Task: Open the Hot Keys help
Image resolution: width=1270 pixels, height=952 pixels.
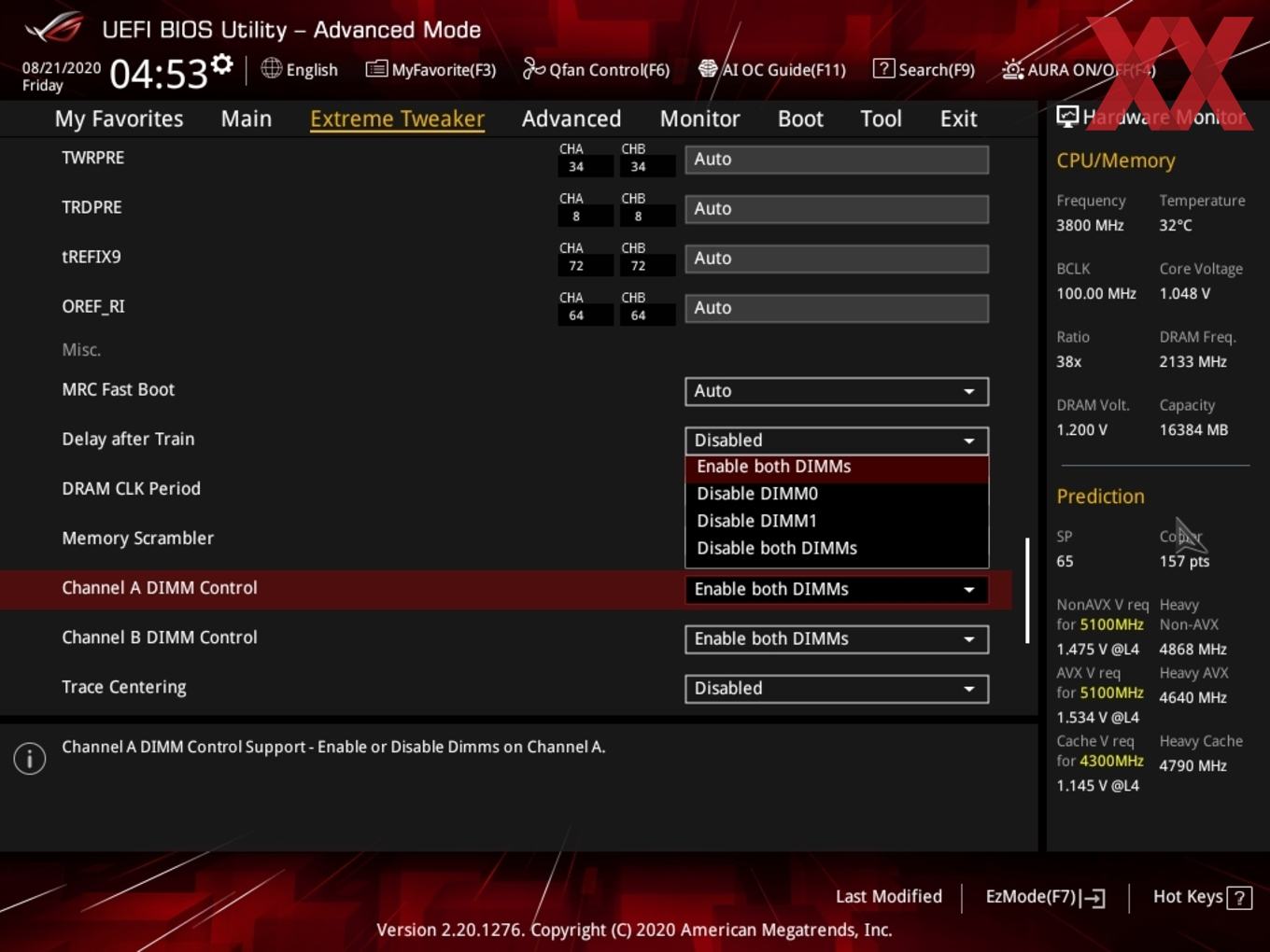Action: point(1202,897)
